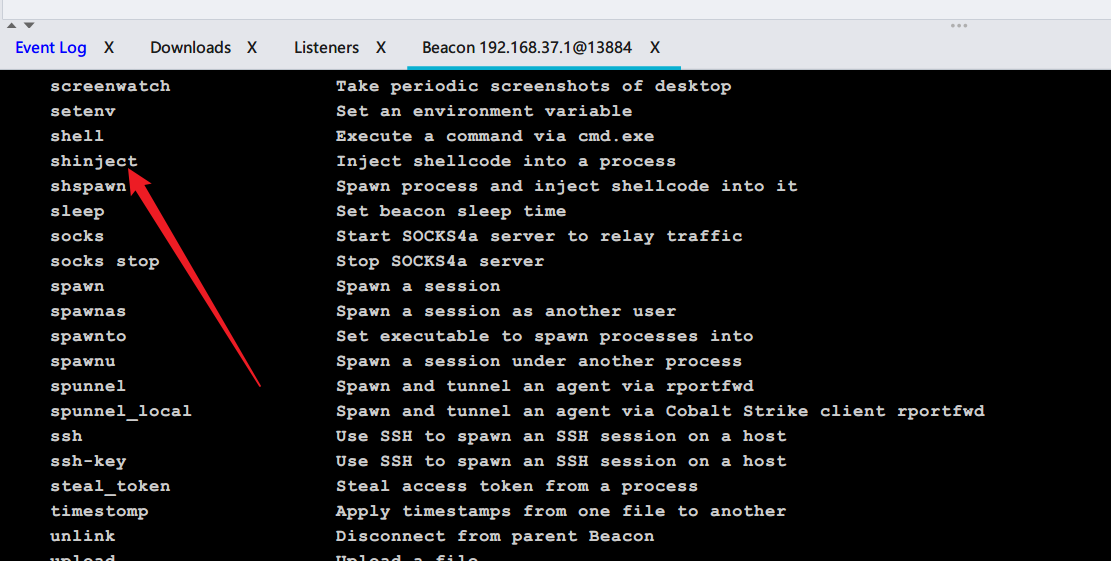This screenshot has height=561, width=1111.
Task: Click the split pane down arrow
Action: click(x=28, y=25)
